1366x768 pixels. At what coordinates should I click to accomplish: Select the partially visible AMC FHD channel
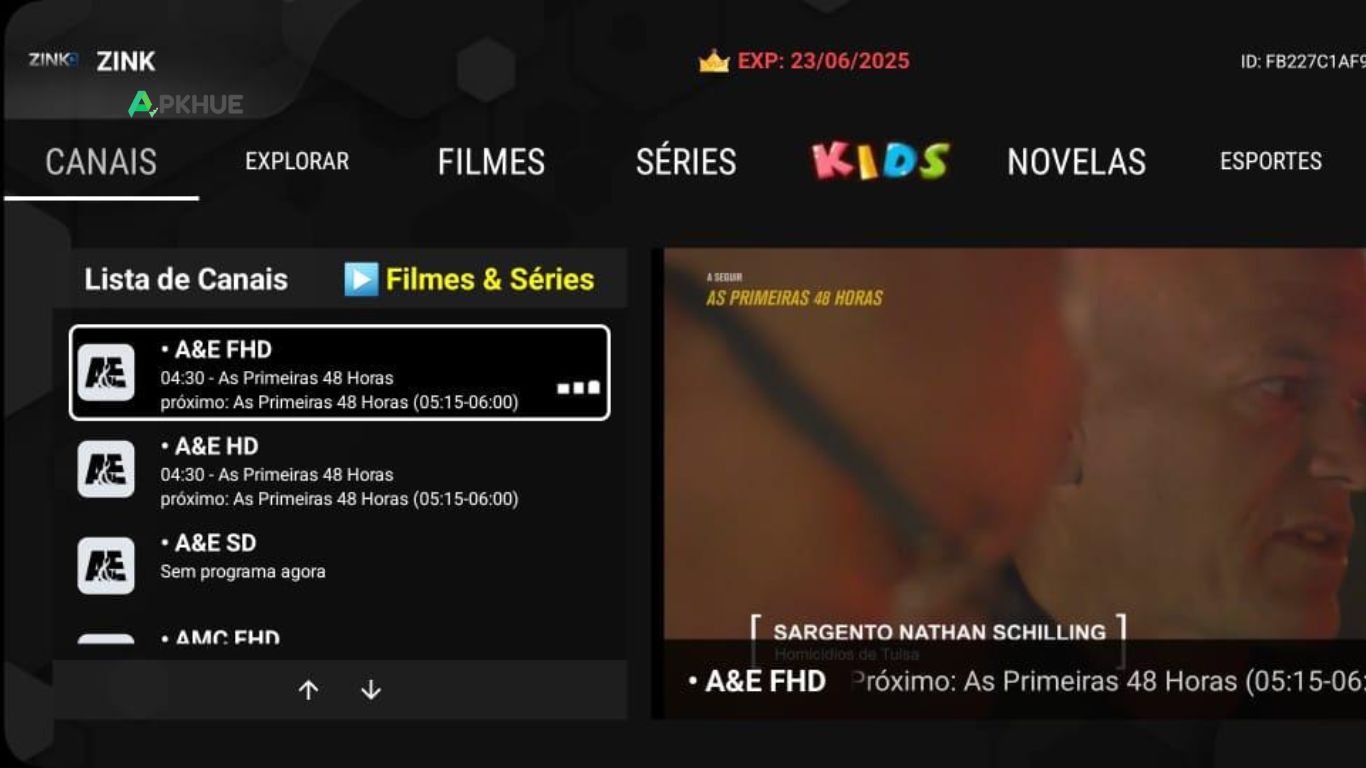tap(339, 637)
